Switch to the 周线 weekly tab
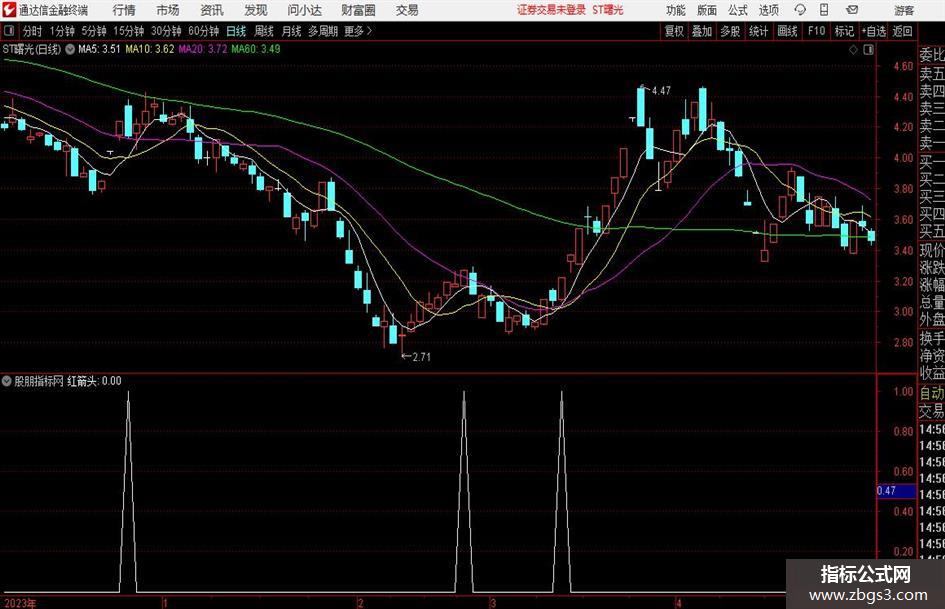945x609 pixels. 264,31
